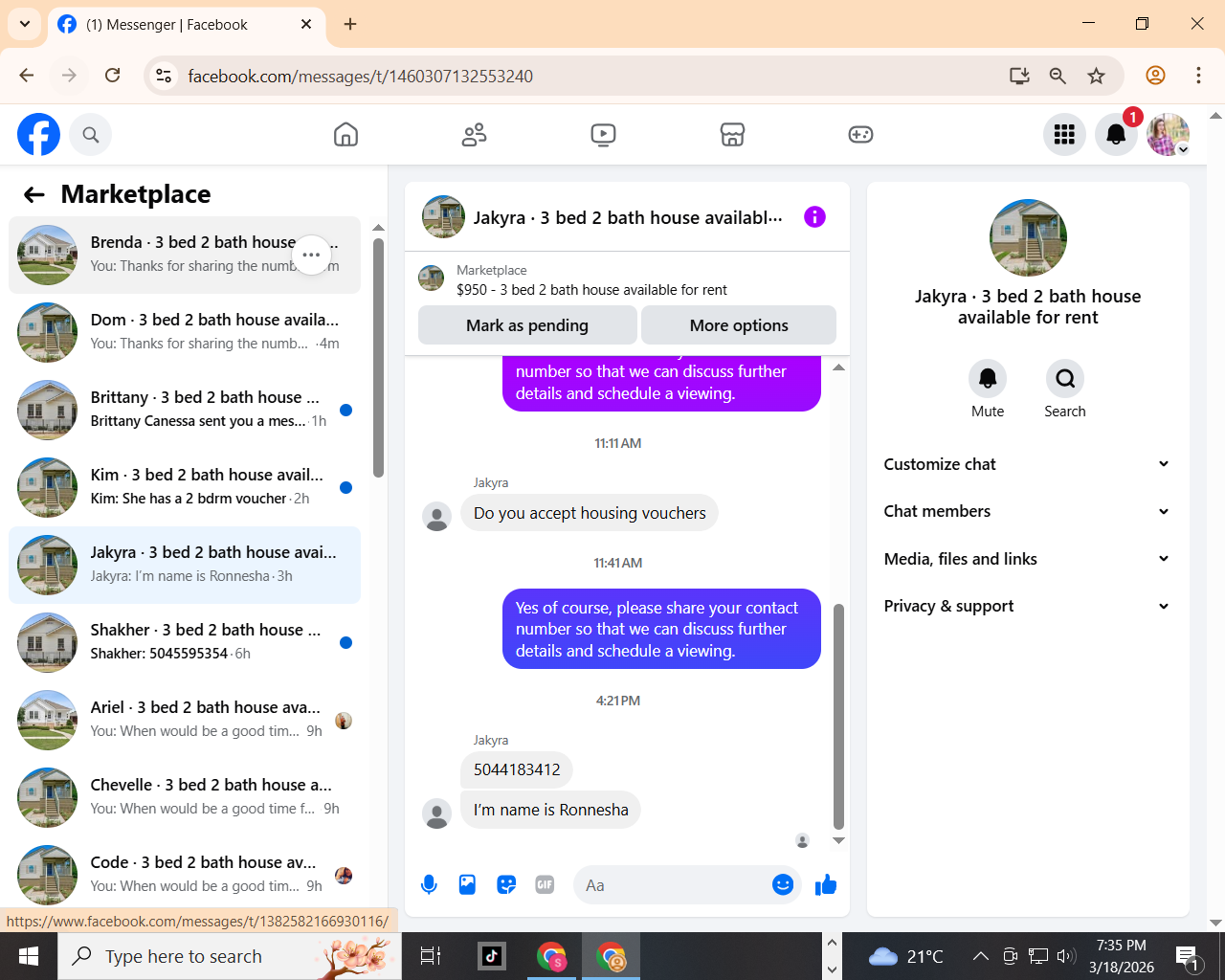Image resolution: width=1225 pixels, height=980 pixels.
Task: Open Brittany's unread conversation
Action: click(185, 410)
